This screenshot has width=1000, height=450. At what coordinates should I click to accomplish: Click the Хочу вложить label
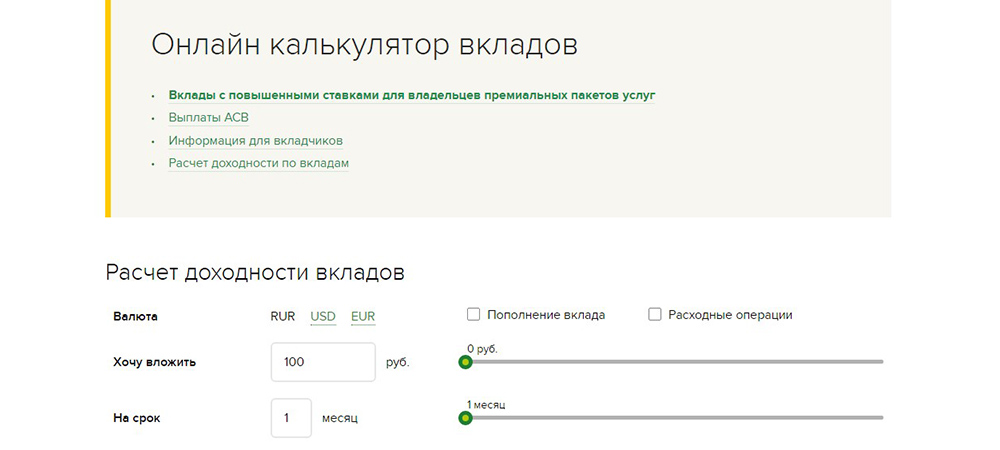[x=154, y=362]
